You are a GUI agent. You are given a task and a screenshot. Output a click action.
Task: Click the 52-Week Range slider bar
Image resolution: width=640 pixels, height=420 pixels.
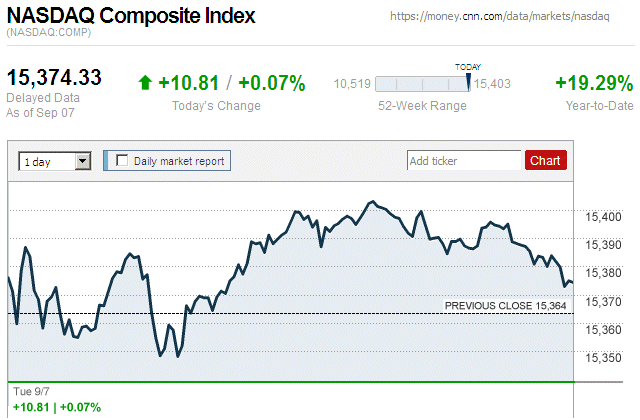[421, 84]
